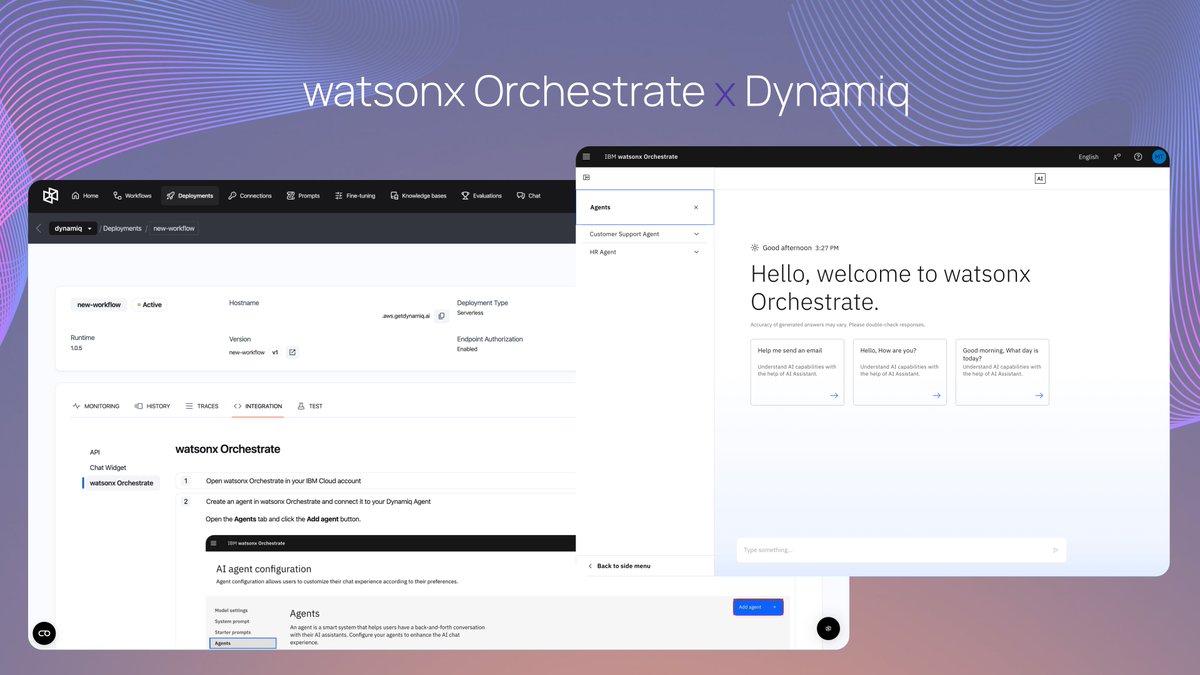Viewport: 1200px width, 675px height.
Task: Open the user avatar in Orchestrate header
Action: coord(1159,156)
